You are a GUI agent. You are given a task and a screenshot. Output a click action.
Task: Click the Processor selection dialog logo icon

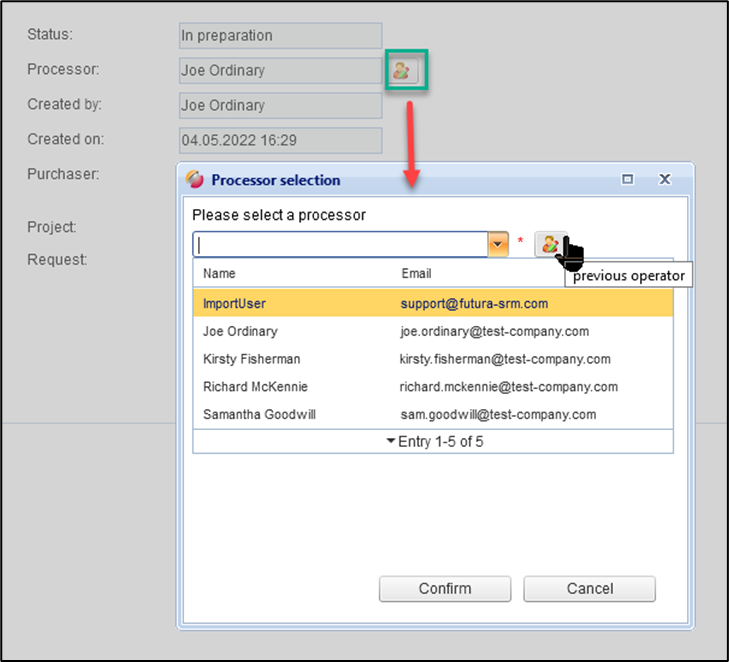tap(195, 180)
